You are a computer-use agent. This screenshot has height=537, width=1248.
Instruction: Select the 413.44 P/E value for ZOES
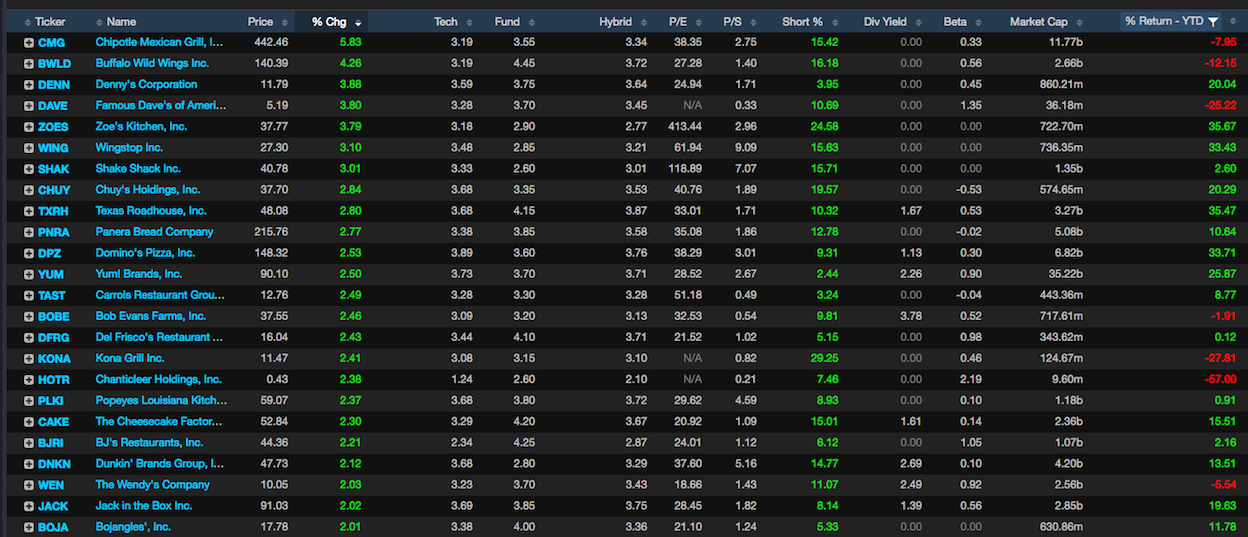pos(685,126)
